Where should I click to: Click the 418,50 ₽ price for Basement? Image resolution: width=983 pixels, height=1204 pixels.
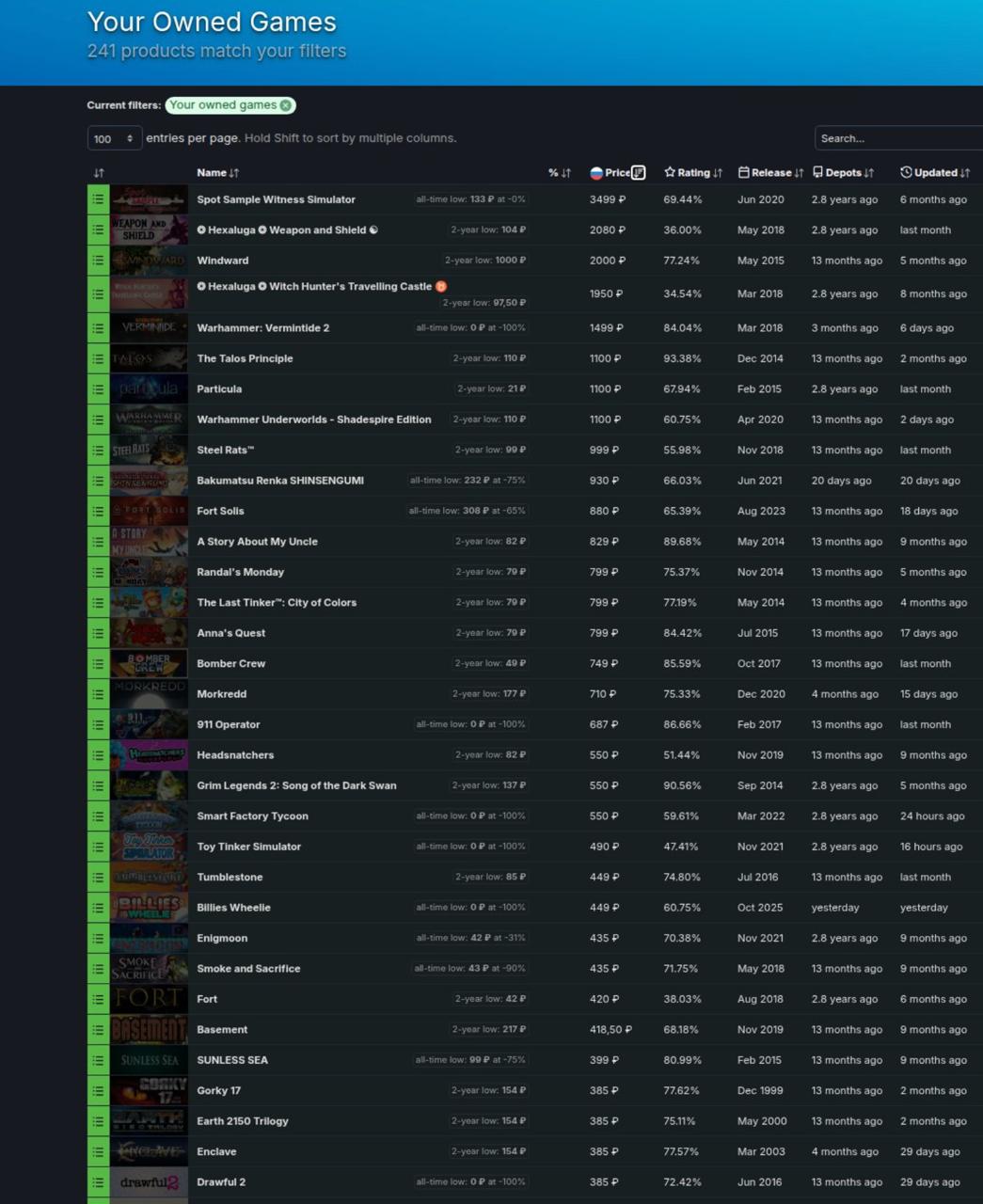coord(610,1030)
